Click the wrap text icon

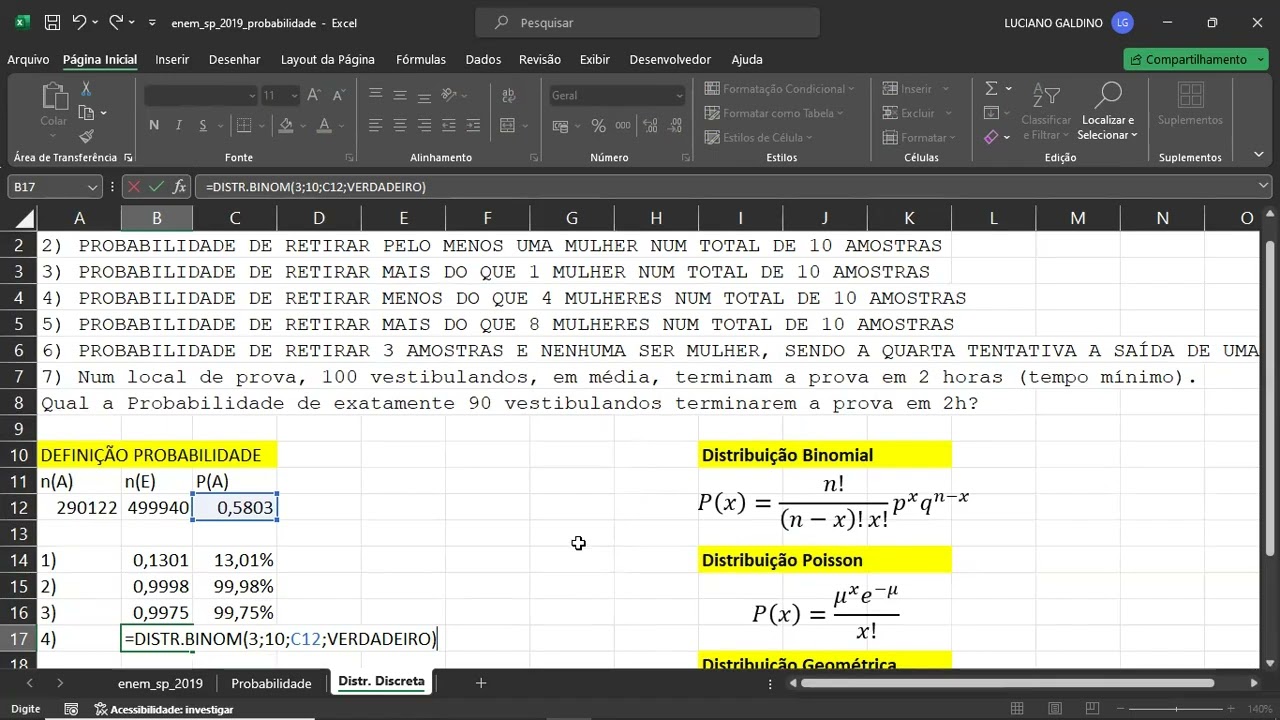[x=507, y=95]
